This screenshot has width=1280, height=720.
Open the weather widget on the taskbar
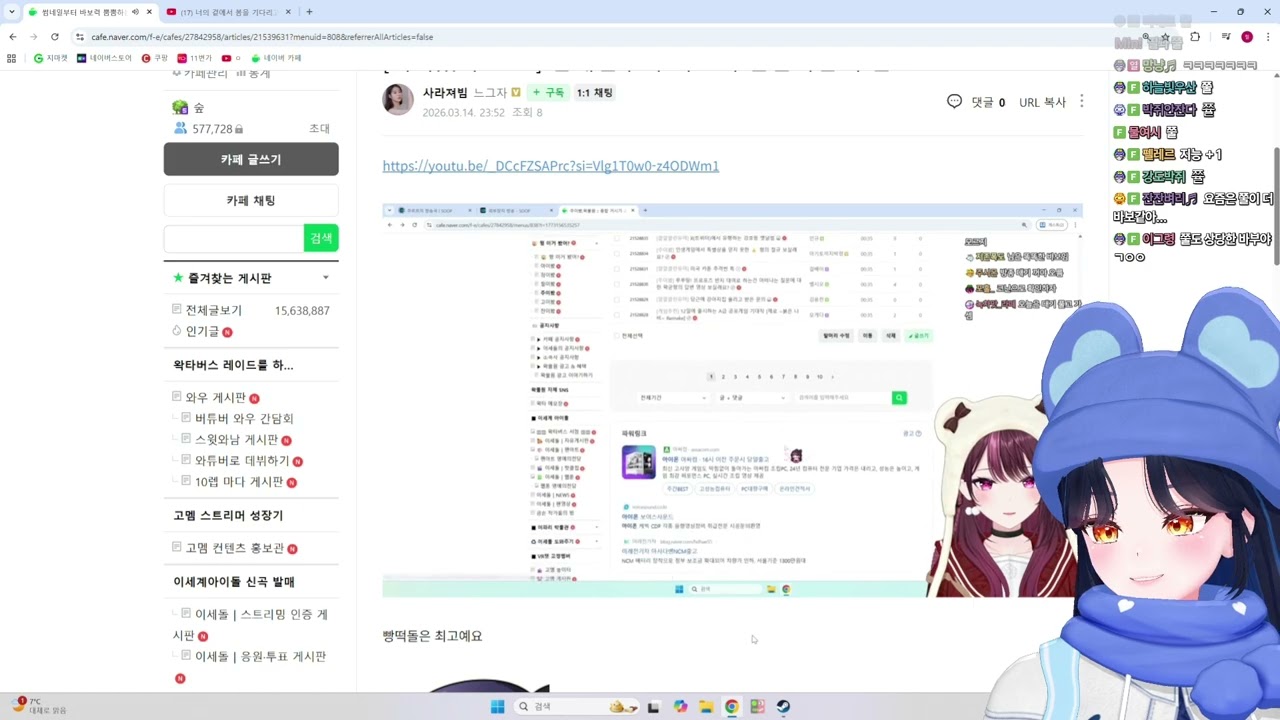(40, 706)
